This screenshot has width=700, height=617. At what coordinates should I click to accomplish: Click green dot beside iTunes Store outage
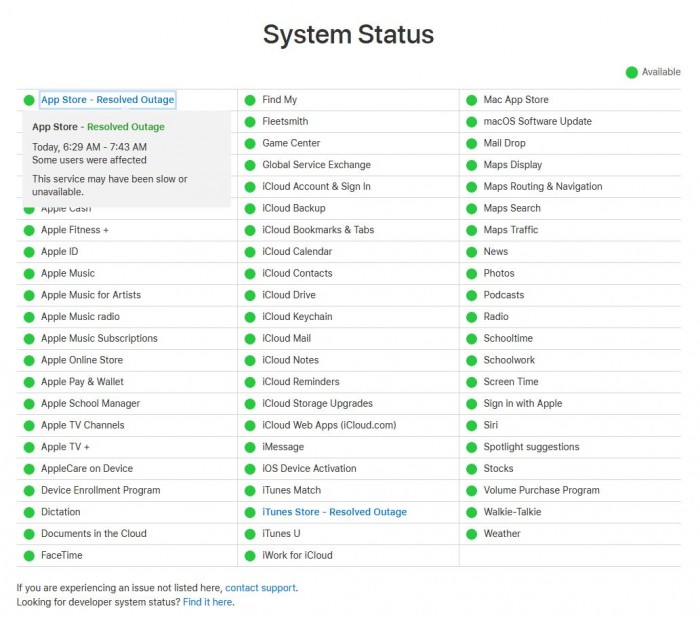250,512
